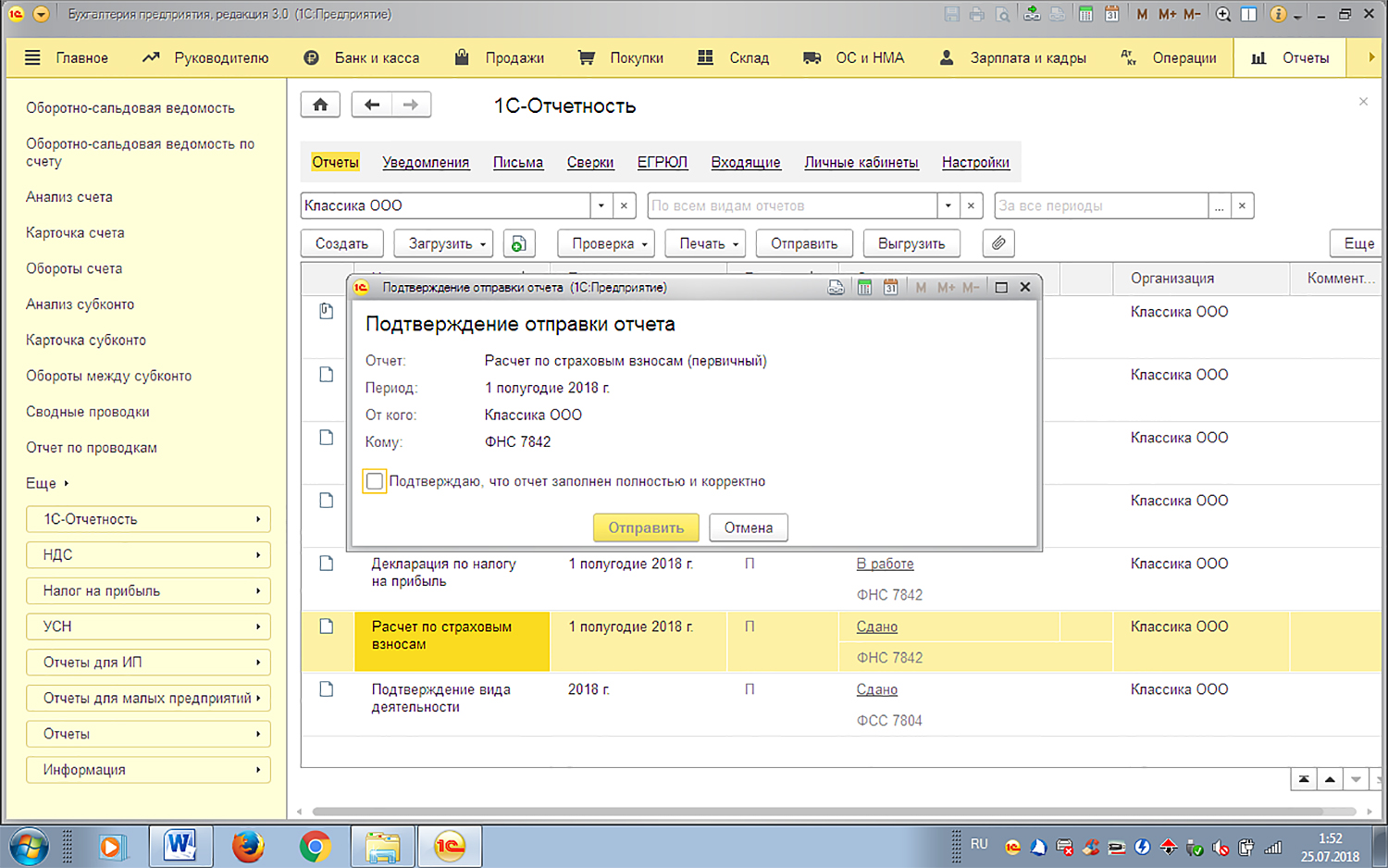Open the Классика ООО organization dropdown arrow
The height and width of the screenshot is (868, 1388).
tap(601, 205)
